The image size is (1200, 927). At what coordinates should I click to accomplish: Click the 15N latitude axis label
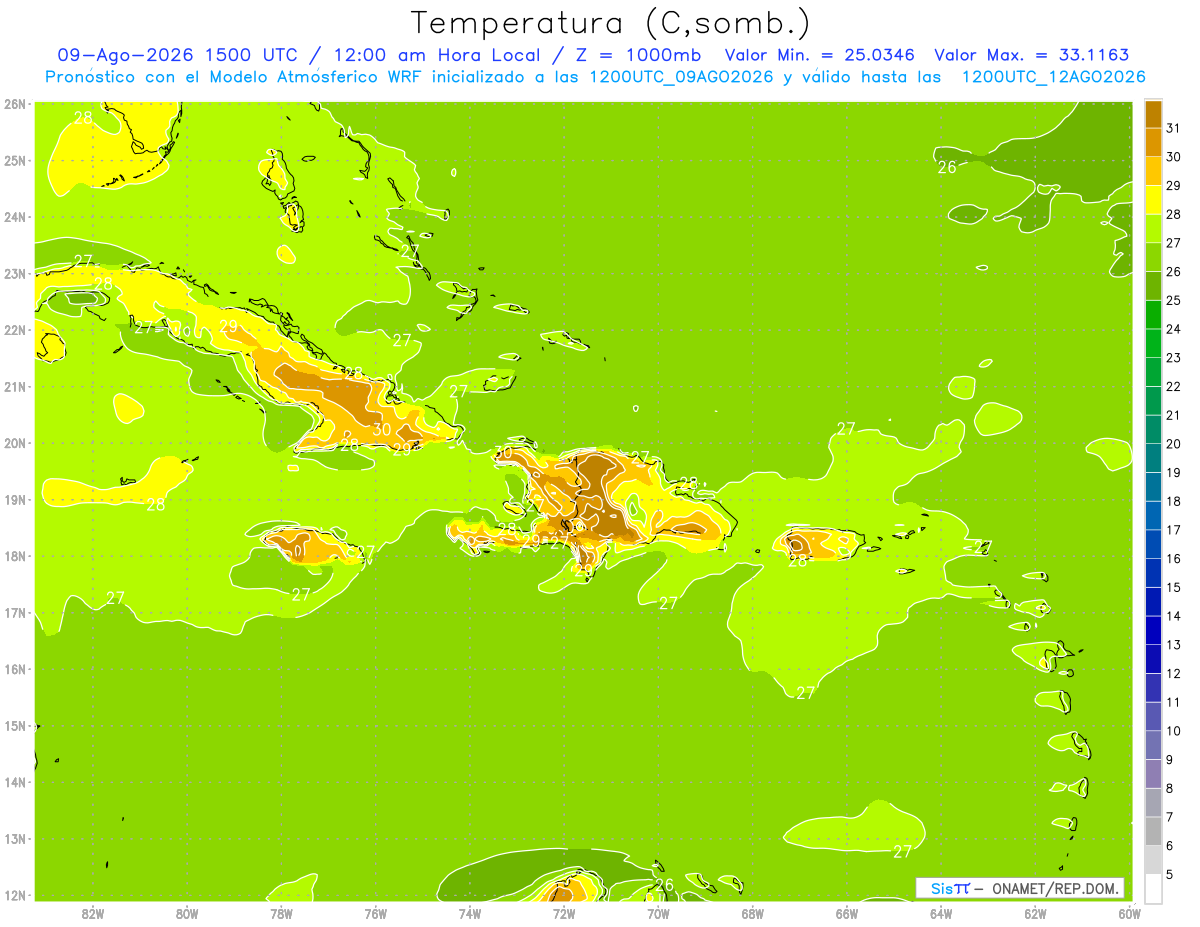(x=15, y=726)
